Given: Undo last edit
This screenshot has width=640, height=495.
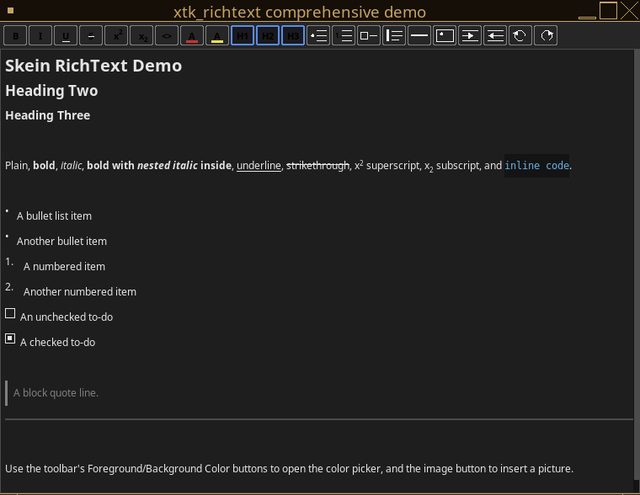Looking at the screenshot, I should pos(521,36).
